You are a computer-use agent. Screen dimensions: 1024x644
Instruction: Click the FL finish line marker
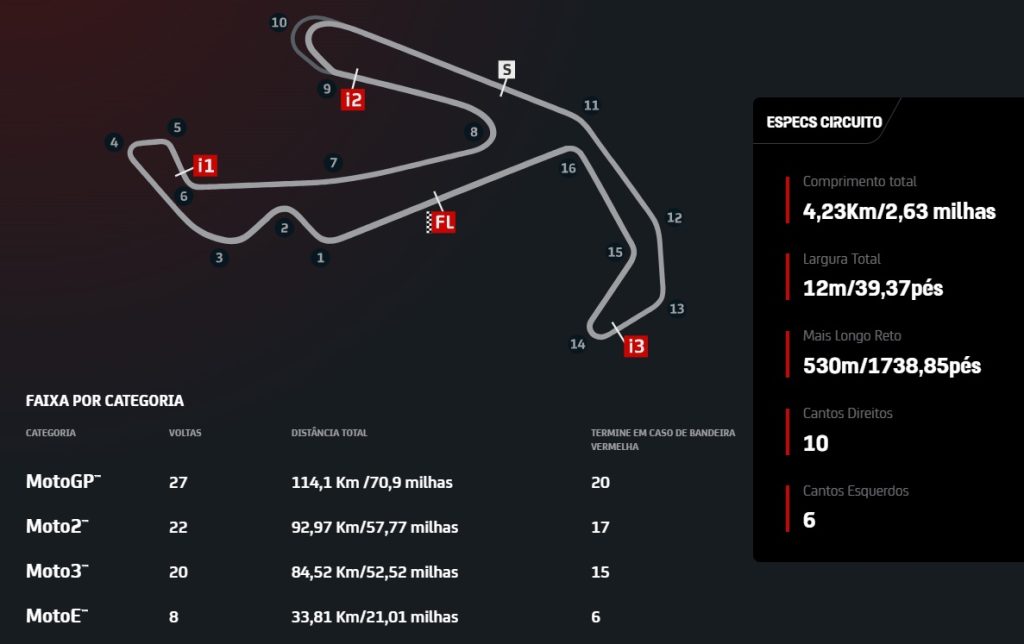[441, 222]
